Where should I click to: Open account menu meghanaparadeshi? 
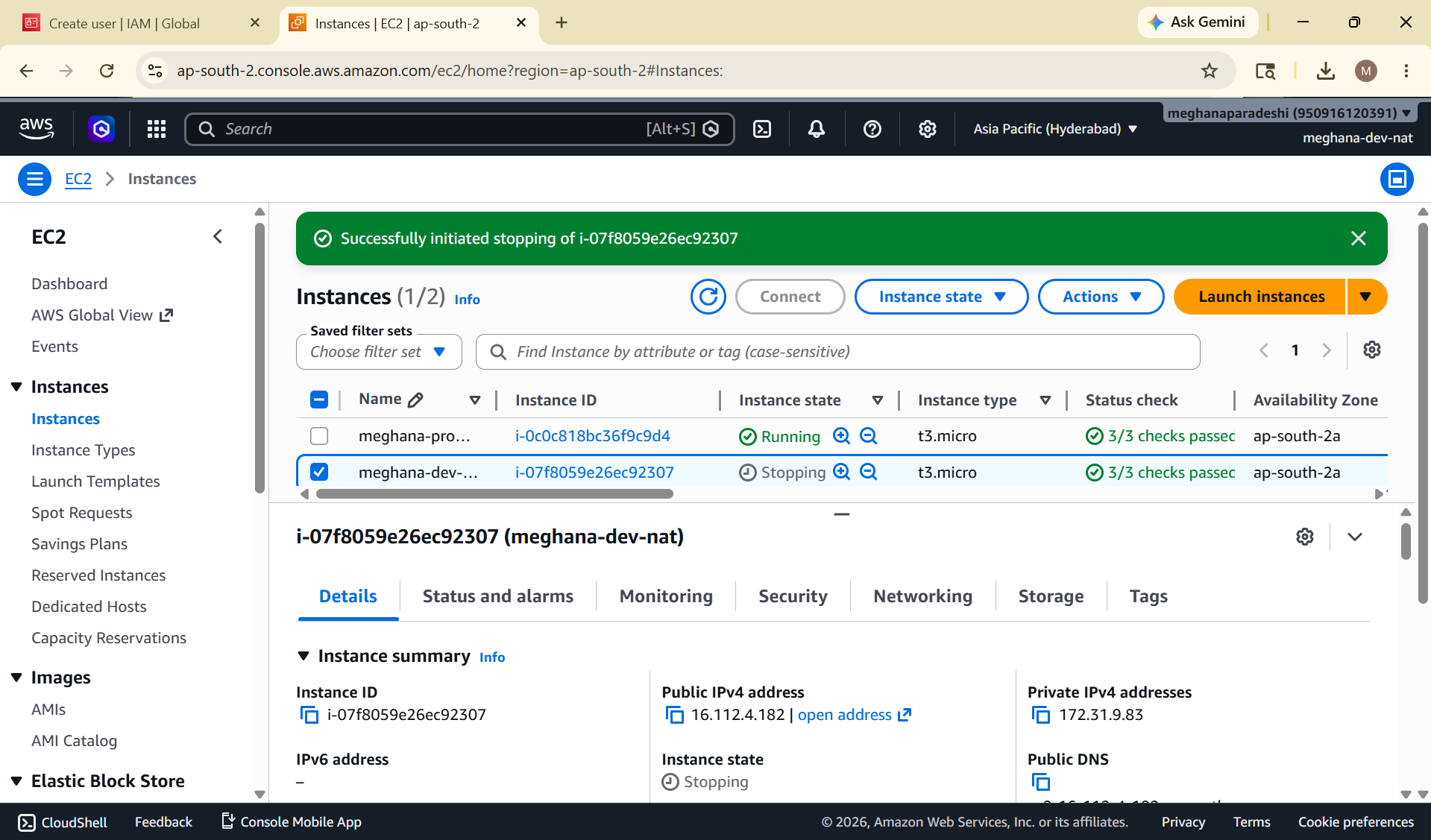1289,113
